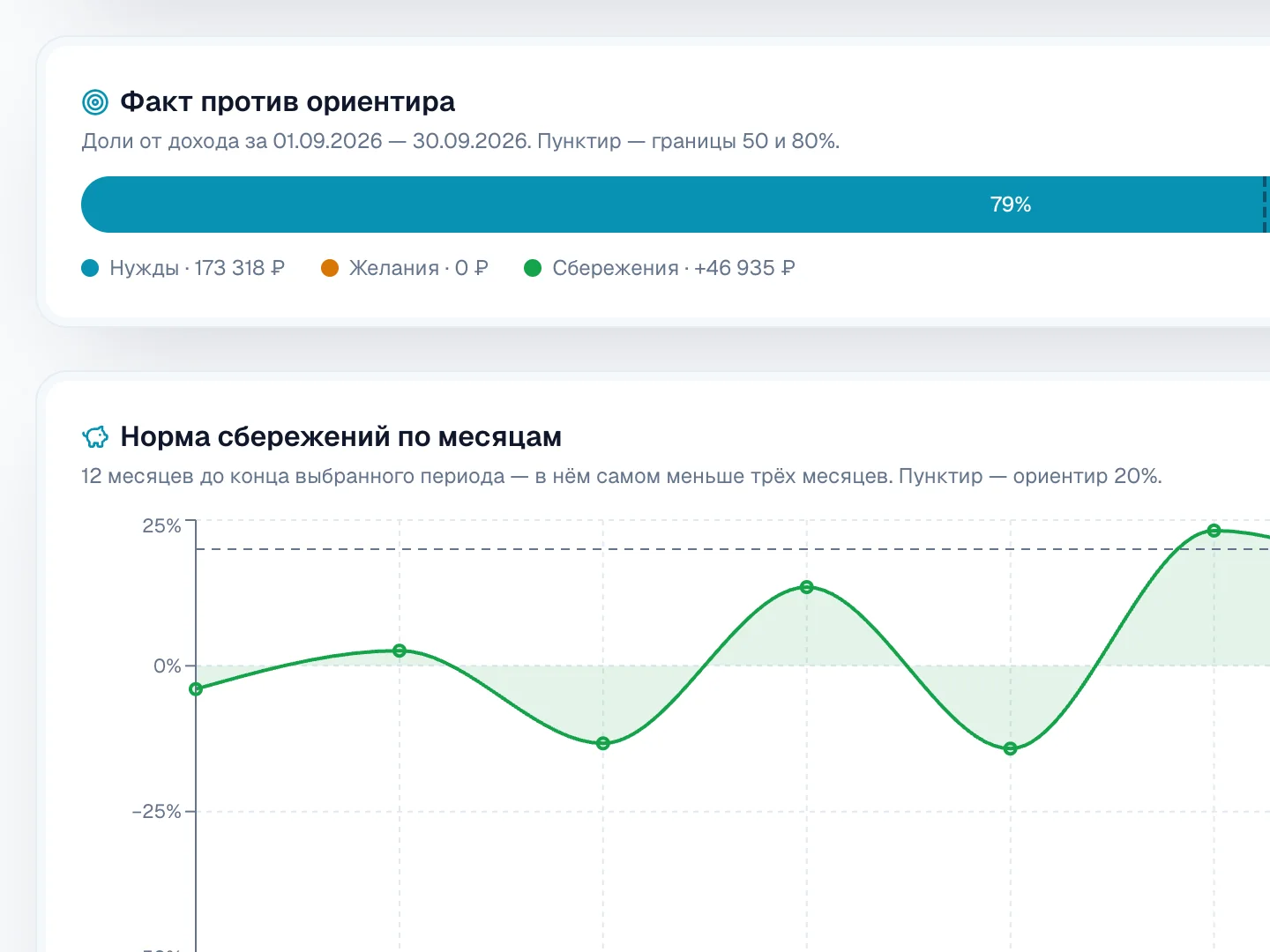Viewport: 1270px width, 952px height.
Task: Click the blue 79% progress bar
Action: pyautogui.click(x=676, y=205)
